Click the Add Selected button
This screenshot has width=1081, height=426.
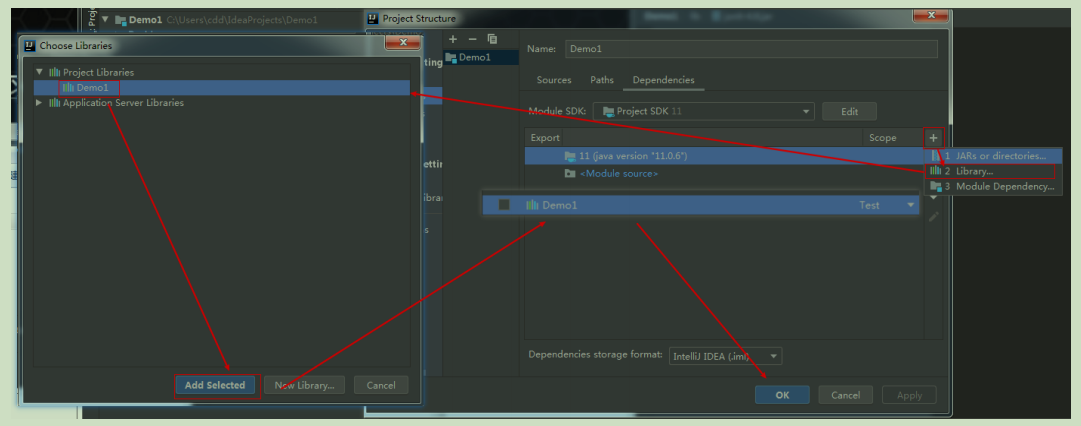pos(215,385)
